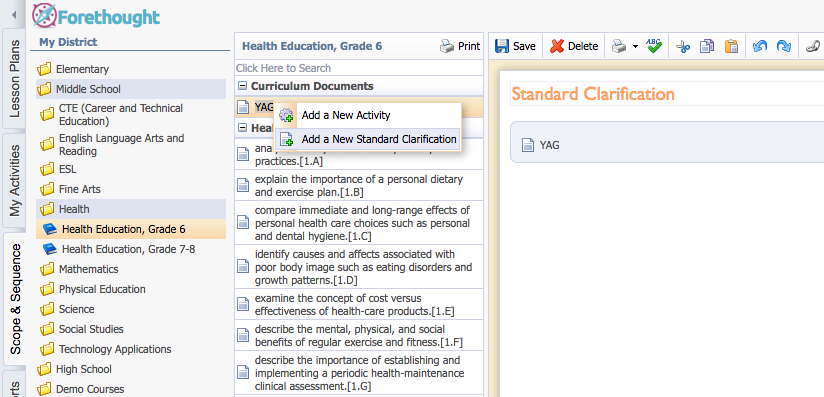Open the CTE (Career and Technical Education) folder
The width and height of the screenshot is (824, 397).
pyautogui.click(x=131, y=115)
